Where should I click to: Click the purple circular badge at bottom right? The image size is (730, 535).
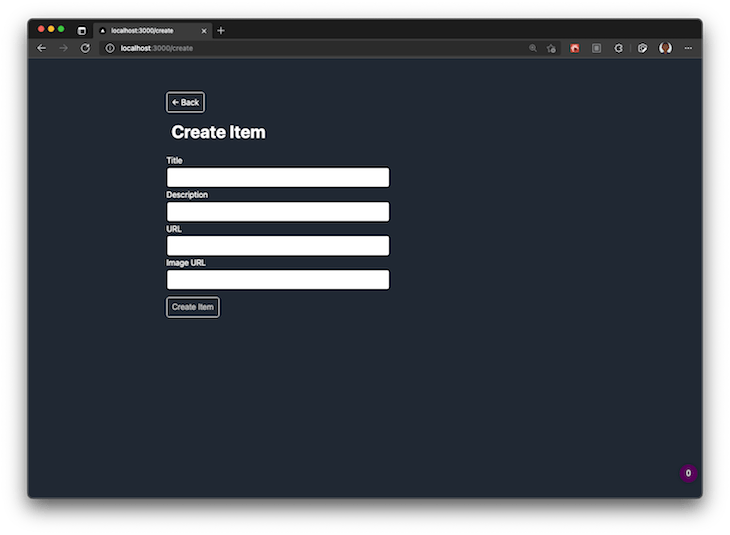(688, 474)
